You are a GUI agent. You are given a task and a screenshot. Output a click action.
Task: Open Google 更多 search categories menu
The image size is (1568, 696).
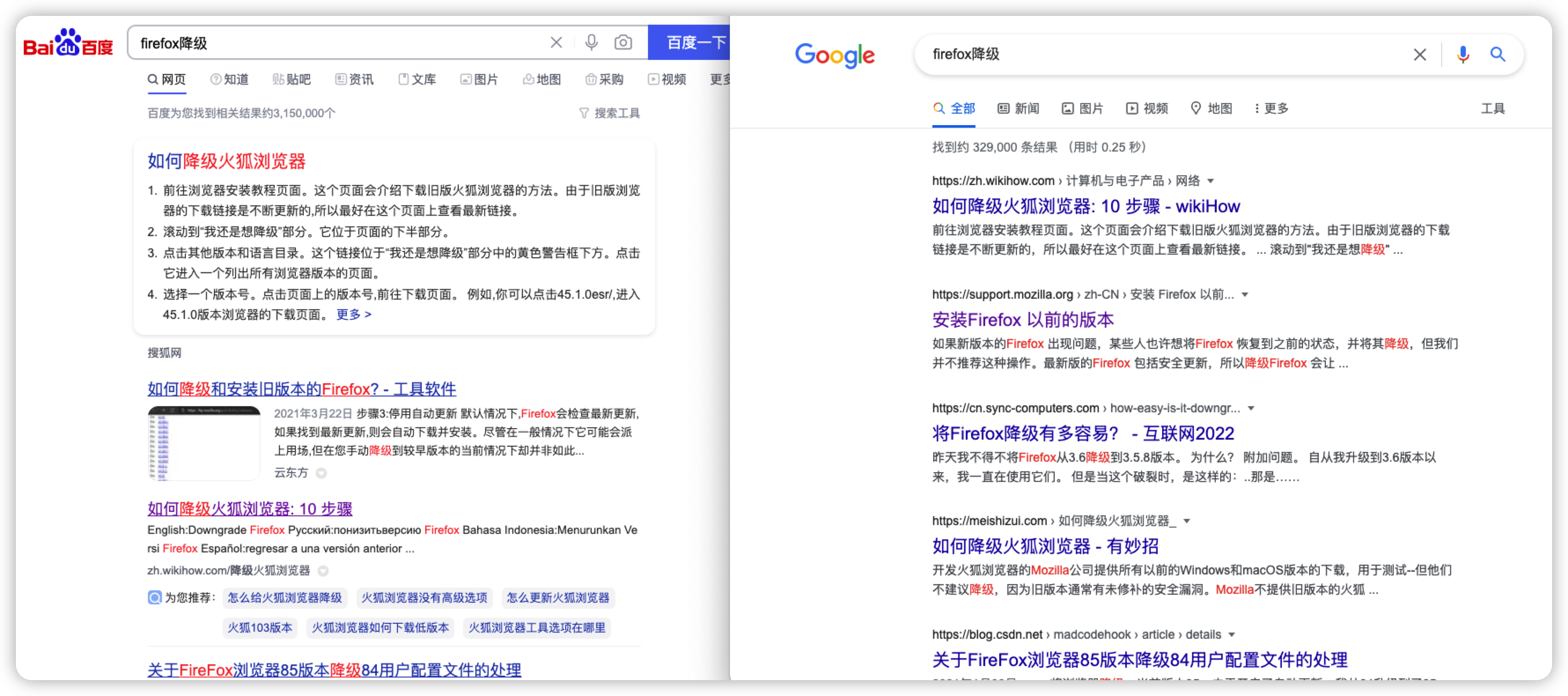[1271, 108]
